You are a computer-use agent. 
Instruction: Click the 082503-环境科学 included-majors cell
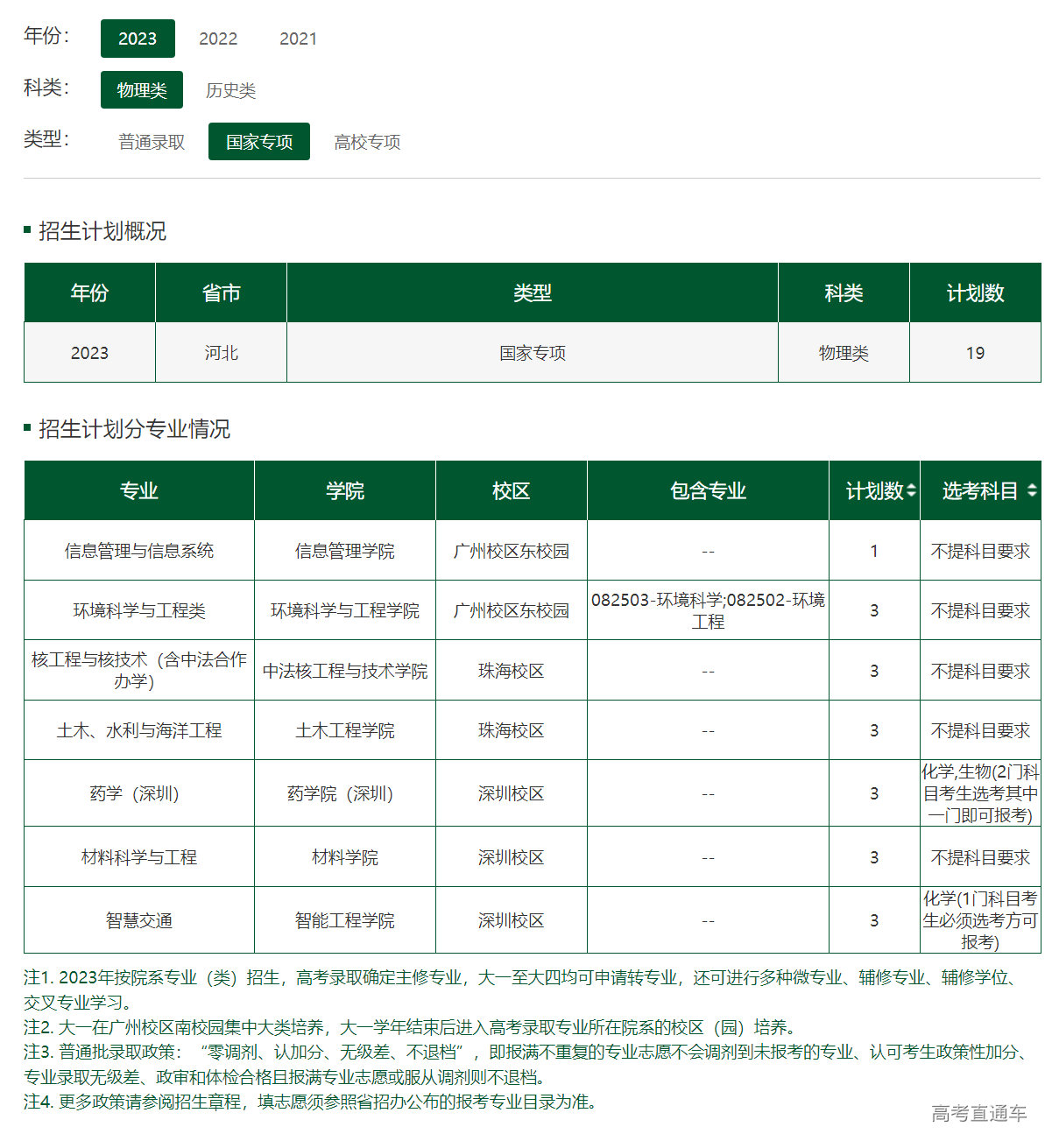[708, 610]
